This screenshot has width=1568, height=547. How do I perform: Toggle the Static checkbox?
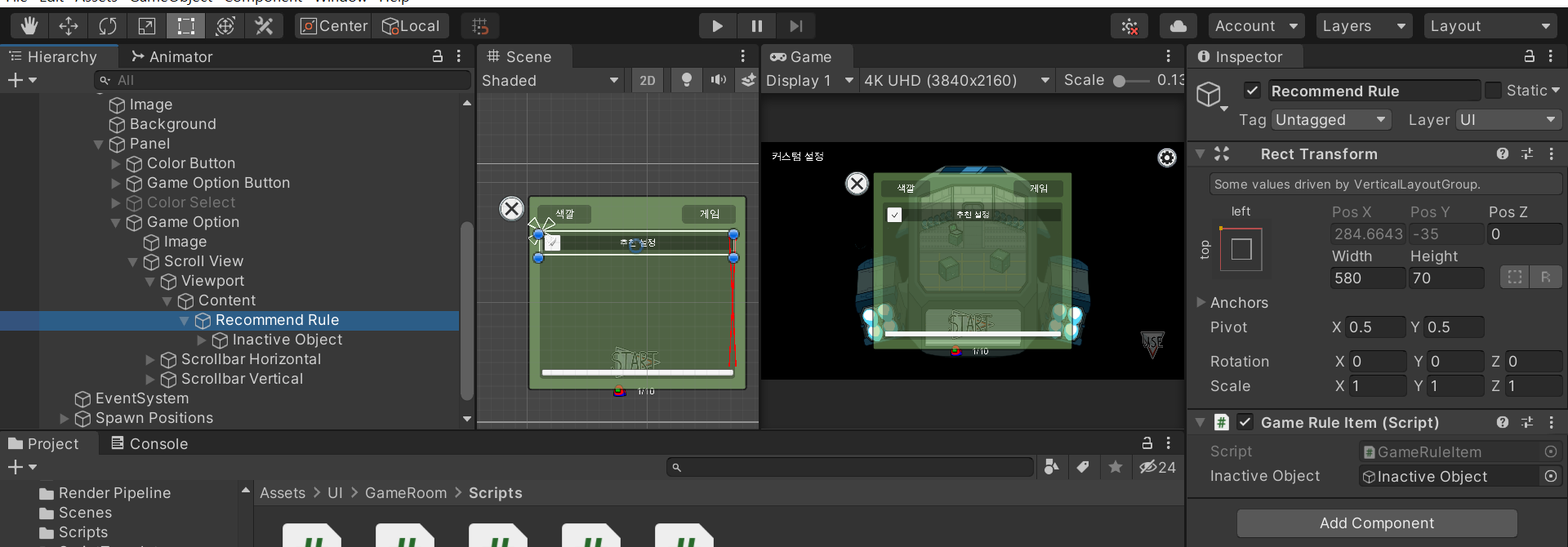point(1493,91)
